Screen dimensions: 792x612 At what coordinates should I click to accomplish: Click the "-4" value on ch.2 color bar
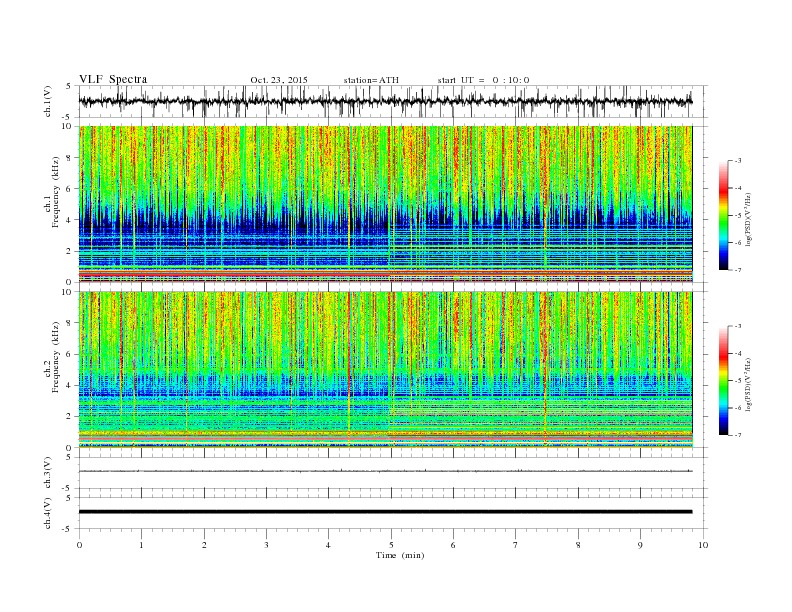[x=738, y=353]
